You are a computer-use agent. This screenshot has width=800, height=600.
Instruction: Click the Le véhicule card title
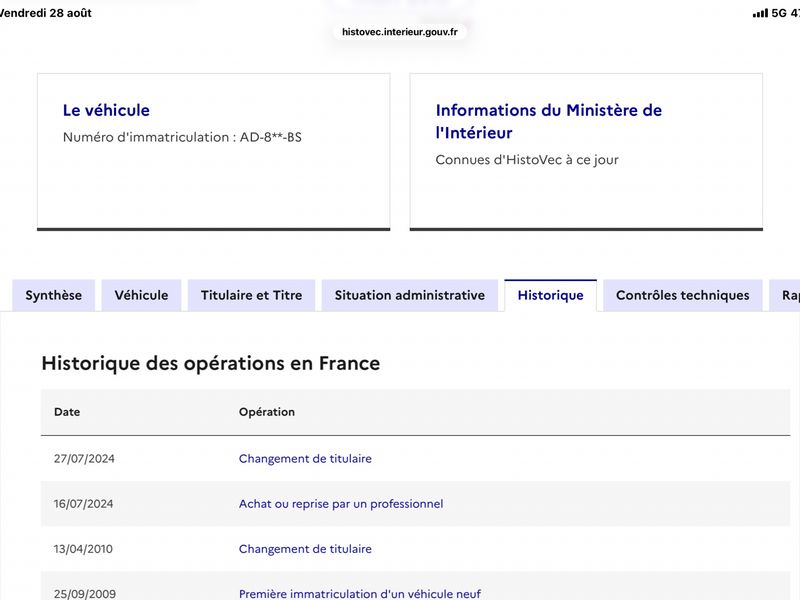point(106,110)
